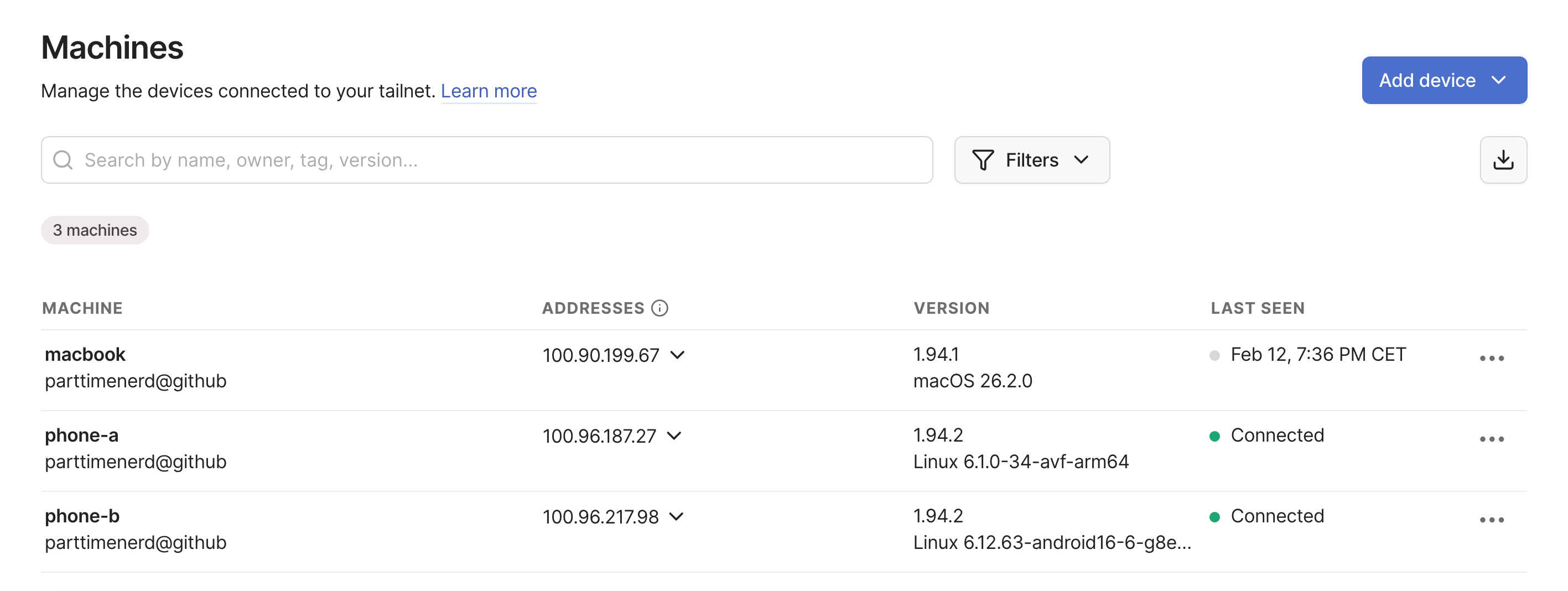Open the macbook machine details

[85, 354]
